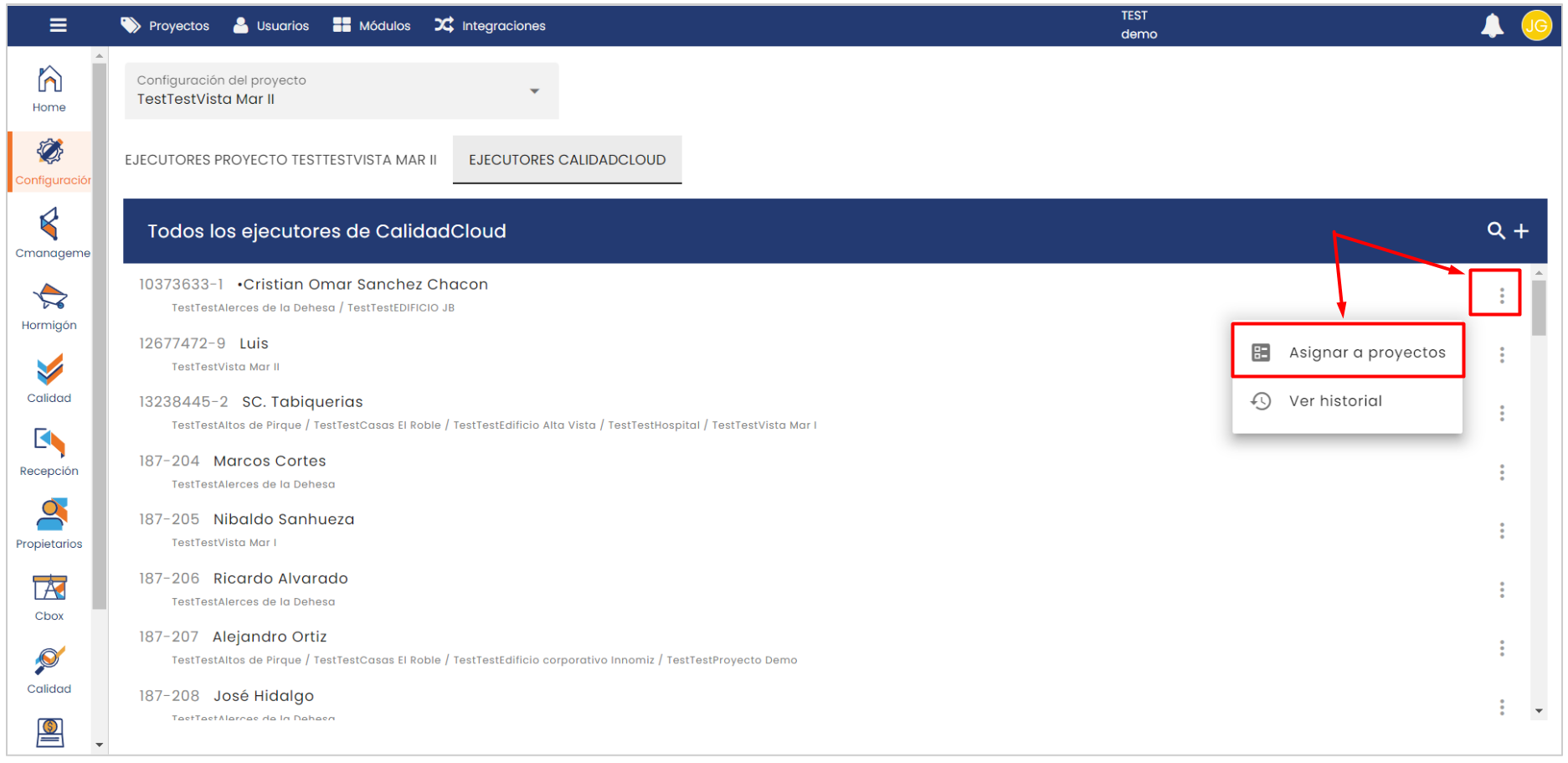Viewport: 1568px width, 763px height.
Task: Open three-dot menu for Marcos Cortes
Action: [x=1502, y=473]
